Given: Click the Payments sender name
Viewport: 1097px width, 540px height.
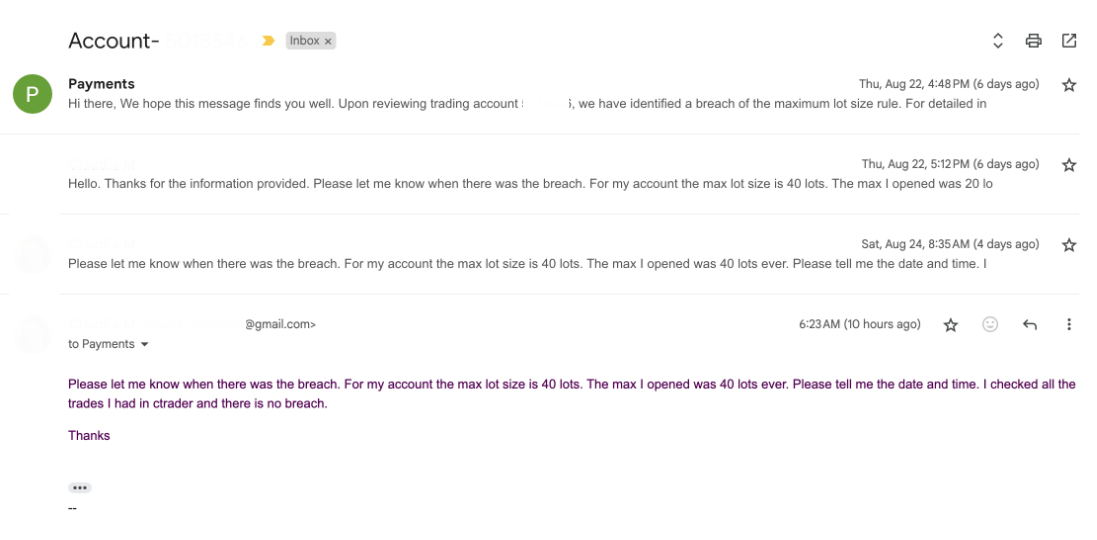Looking at the screenshot, I should click(101, 84).
